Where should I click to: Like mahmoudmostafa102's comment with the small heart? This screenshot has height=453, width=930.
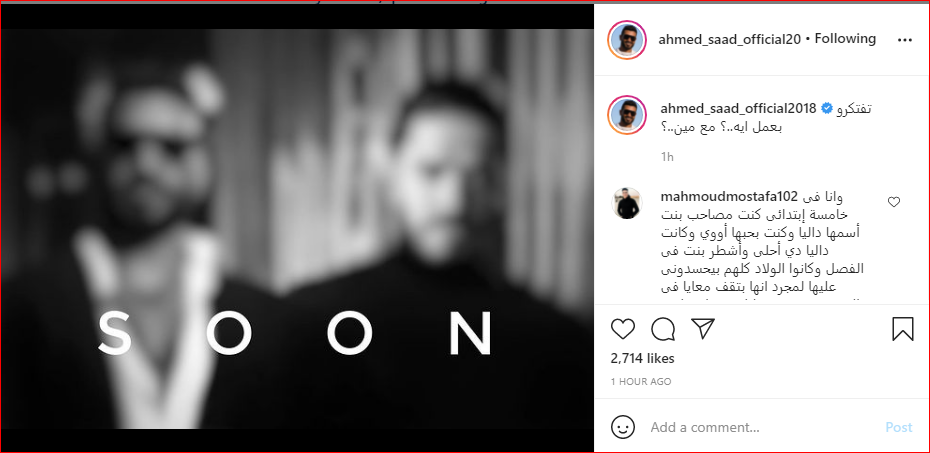[894, 202]
